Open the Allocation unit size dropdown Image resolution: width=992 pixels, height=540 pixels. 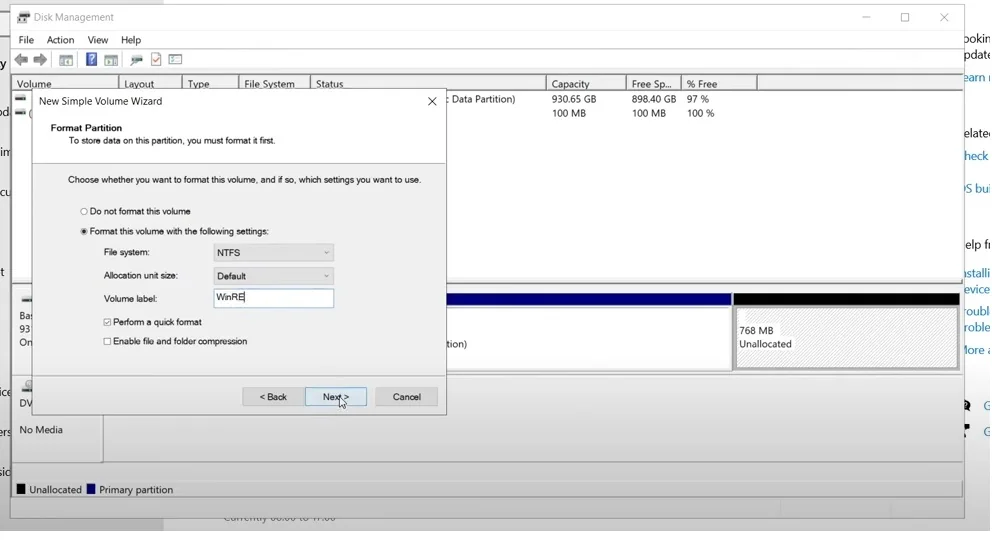point(273,276)
